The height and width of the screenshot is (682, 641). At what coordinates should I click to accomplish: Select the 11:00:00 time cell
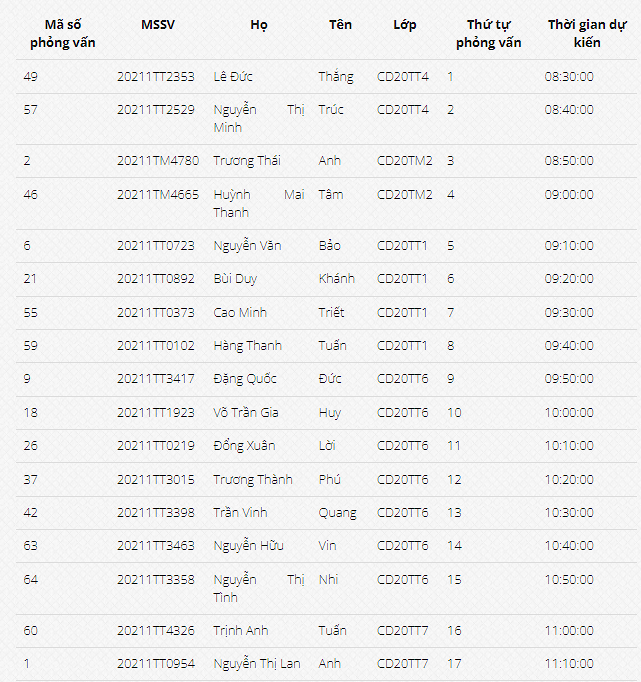coord(569,631)
